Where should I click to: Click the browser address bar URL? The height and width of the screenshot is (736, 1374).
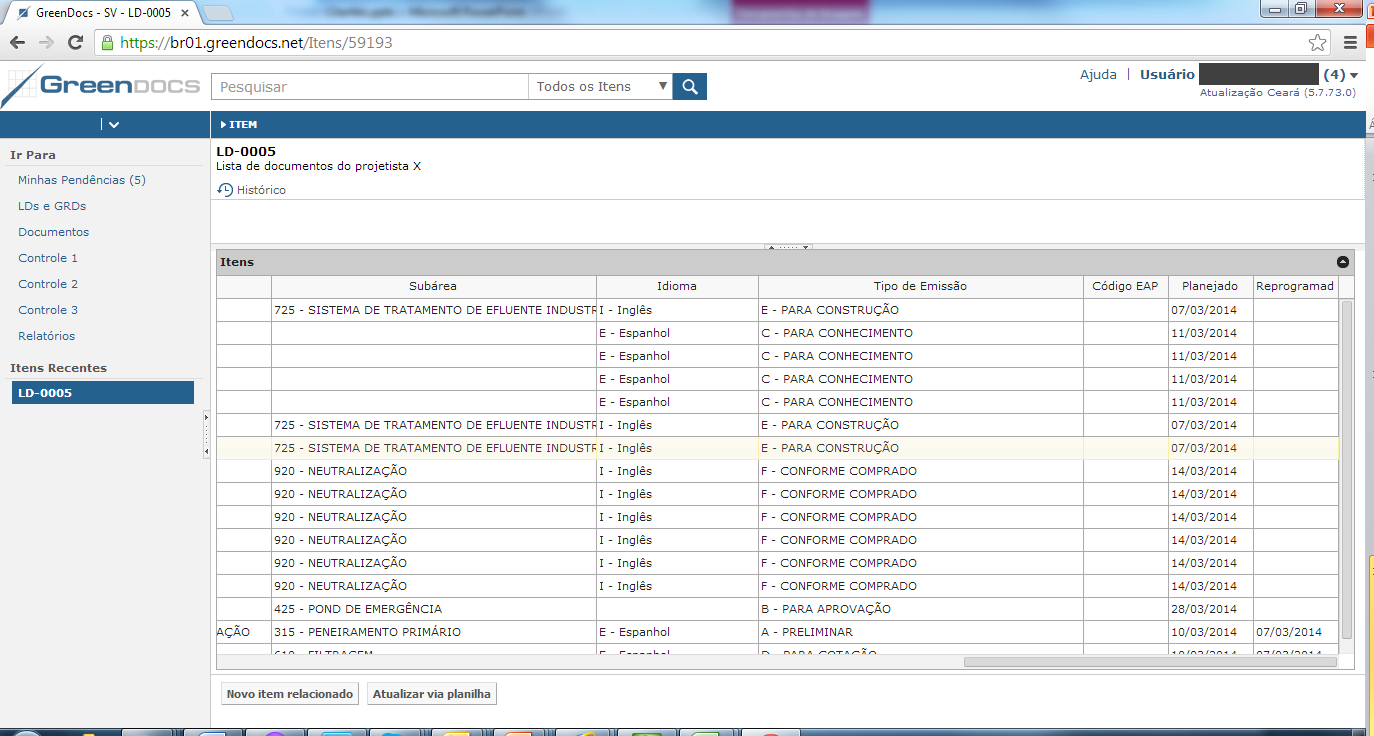tap(256, 43)
